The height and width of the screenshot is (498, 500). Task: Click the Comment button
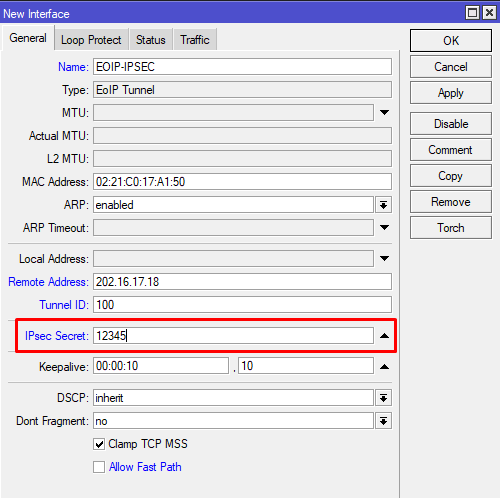451,150
